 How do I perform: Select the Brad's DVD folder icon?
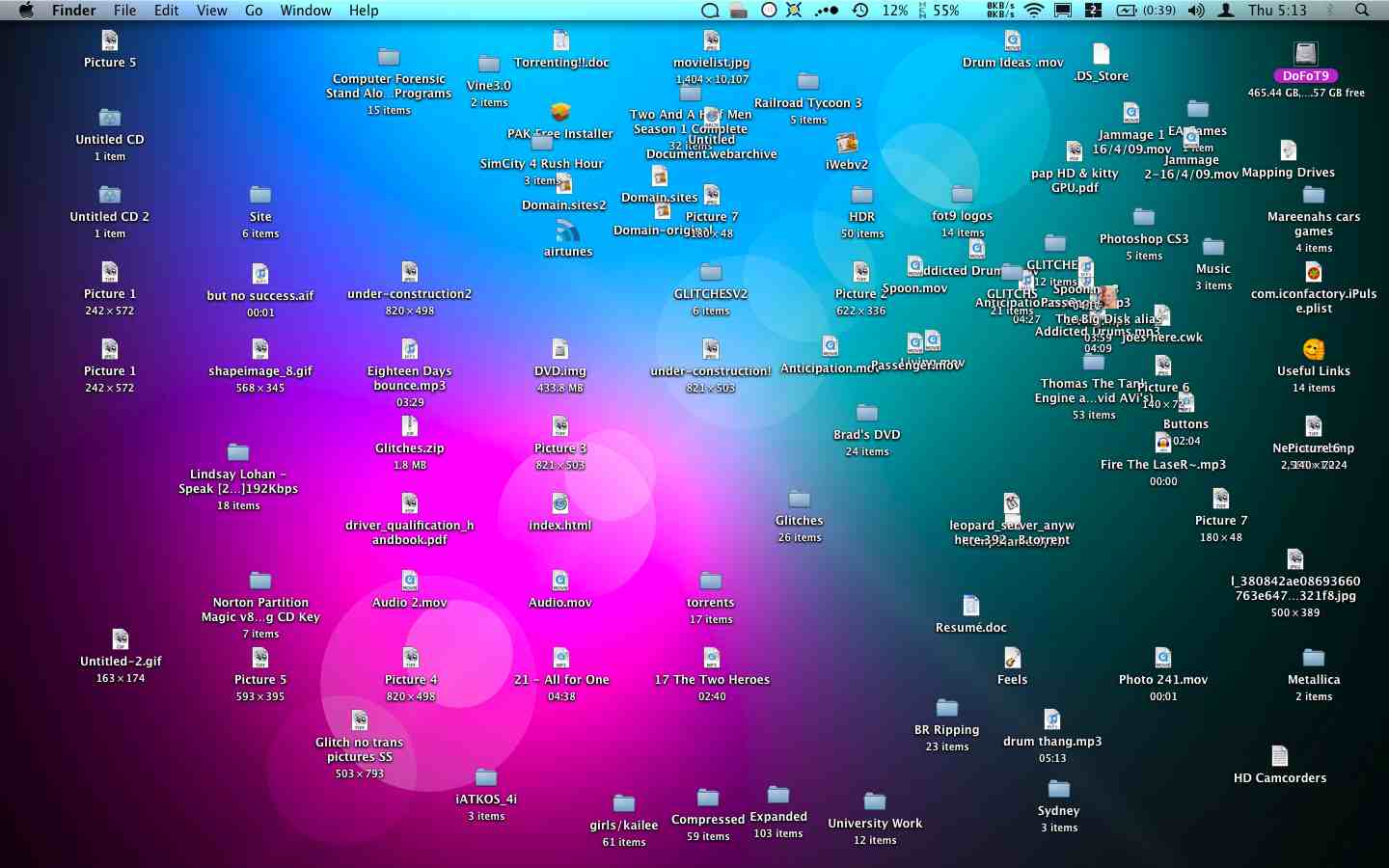[x=867, y=413]
